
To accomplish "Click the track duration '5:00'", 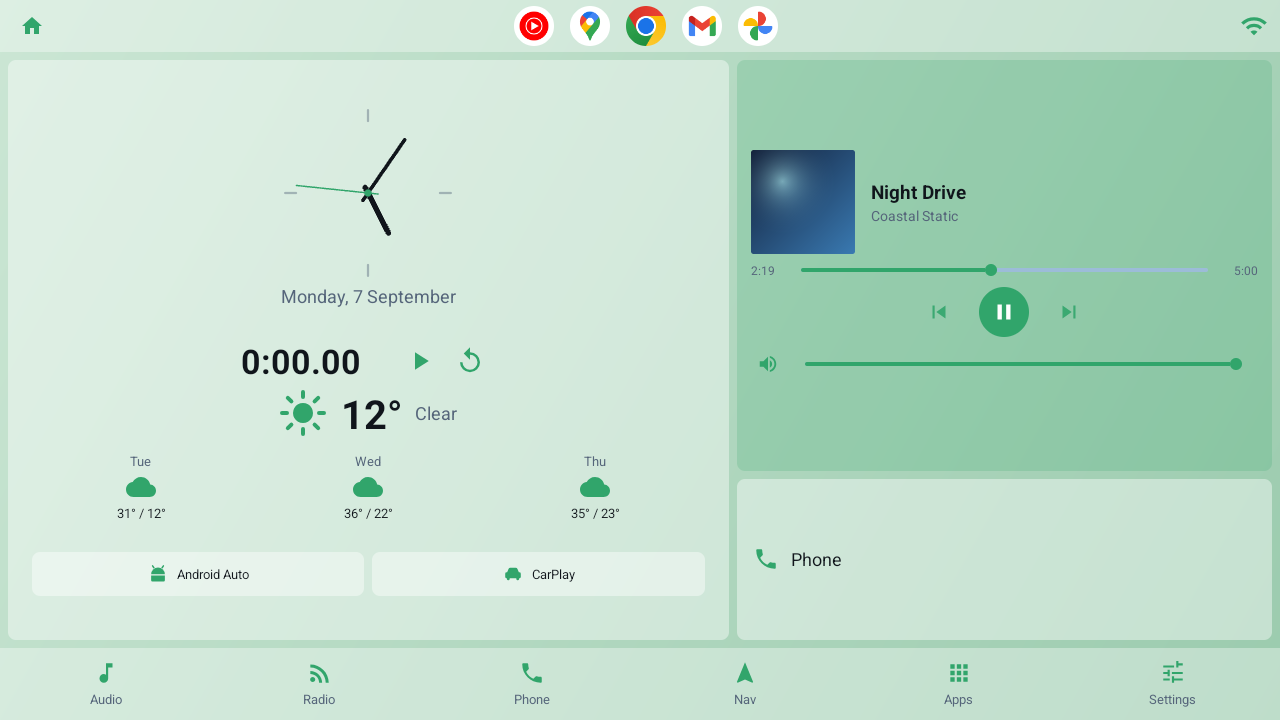I will [x=1246, y=271].
